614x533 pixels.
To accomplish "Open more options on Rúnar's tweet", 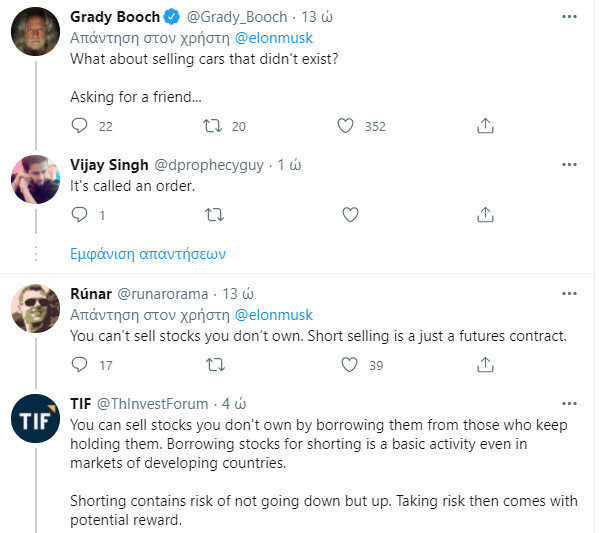I will coord(568,294).
